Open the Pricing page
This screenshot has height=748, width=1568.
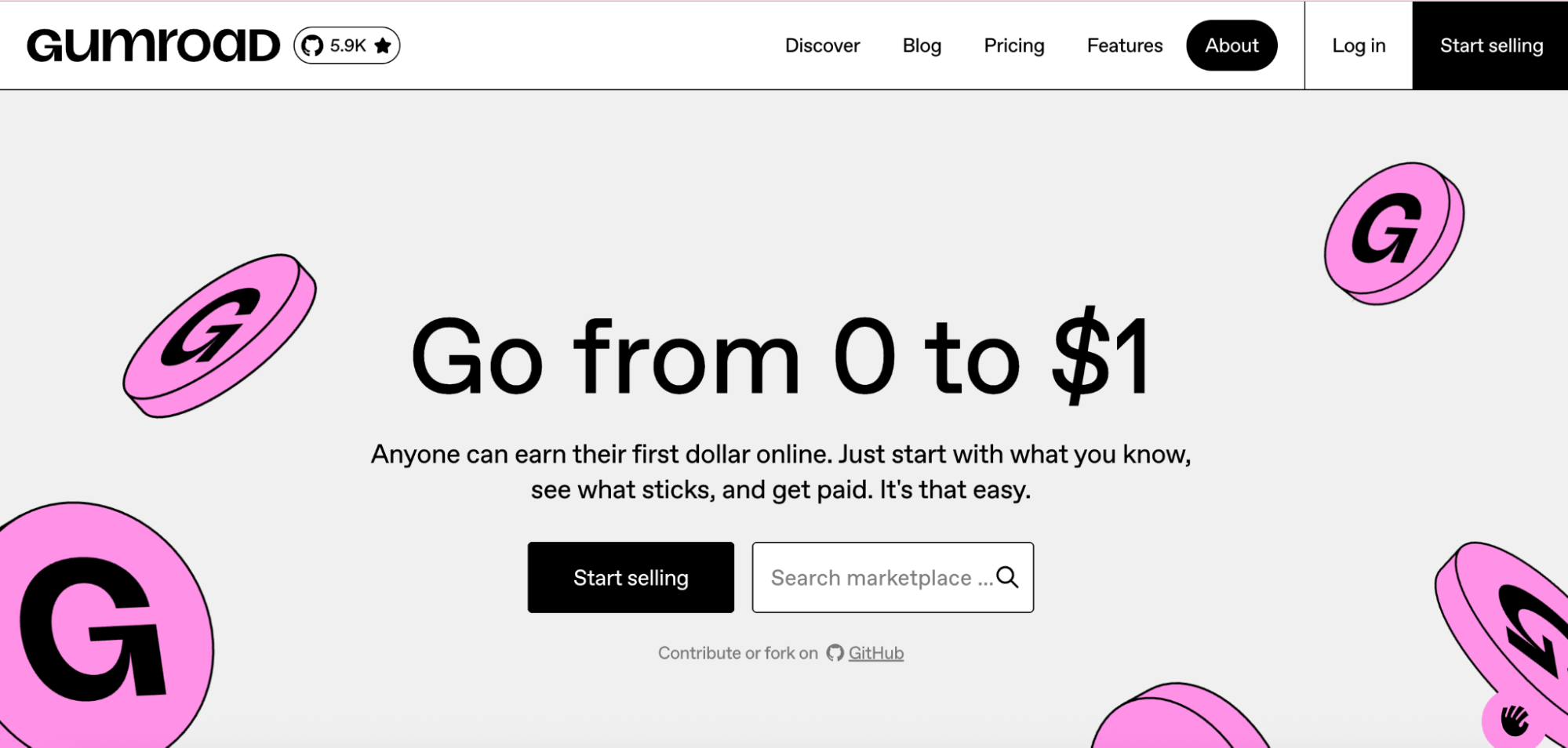1014,45
